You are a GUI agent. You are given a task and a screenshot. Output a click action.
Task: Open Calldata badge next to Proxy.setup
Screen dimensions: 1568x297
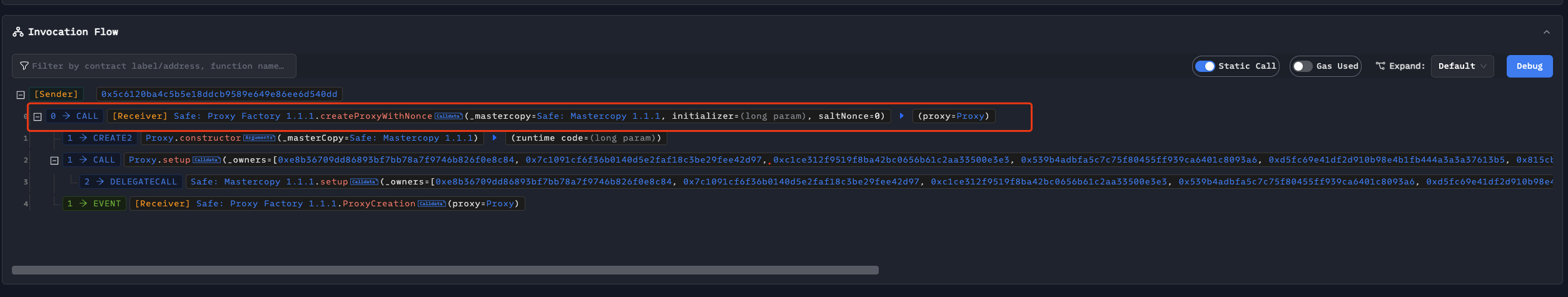click(206, 160)
